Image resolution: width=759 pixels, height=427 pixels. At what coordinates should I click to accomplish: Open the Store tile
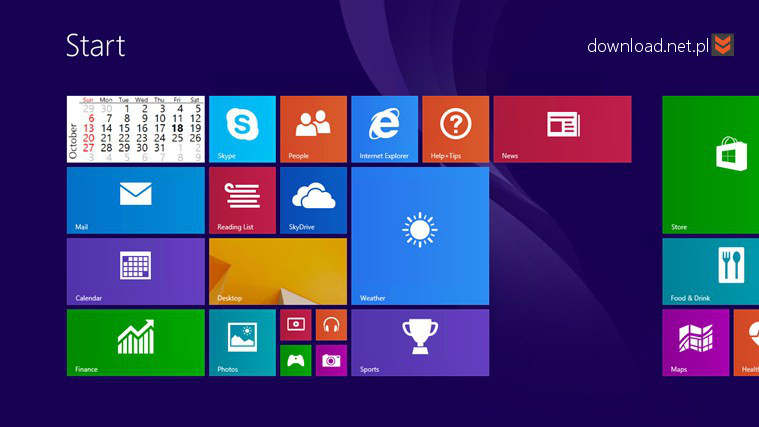(x=711, y=165)
